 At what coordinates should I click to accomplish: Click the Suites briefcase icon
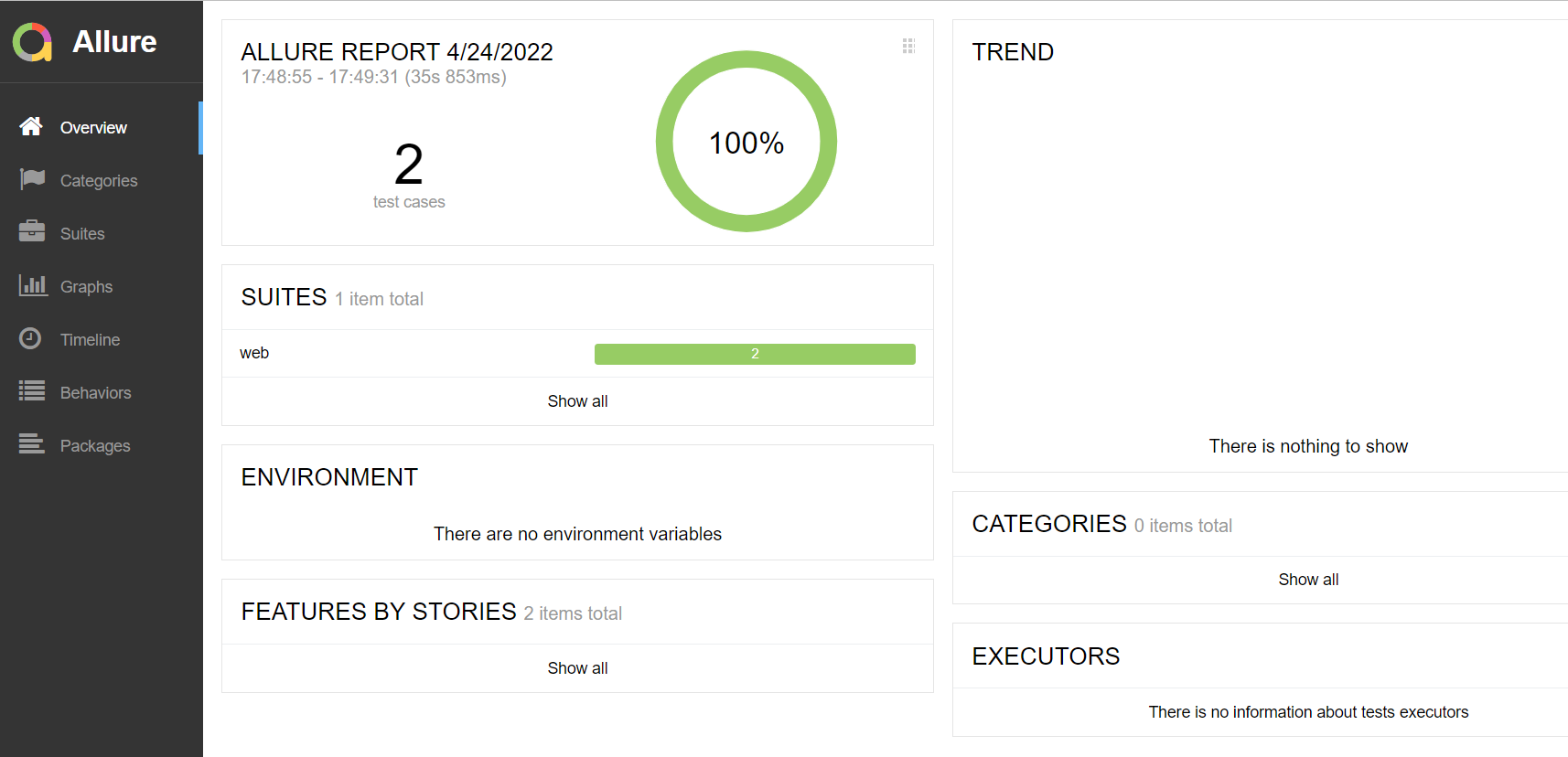coord(32,232)
